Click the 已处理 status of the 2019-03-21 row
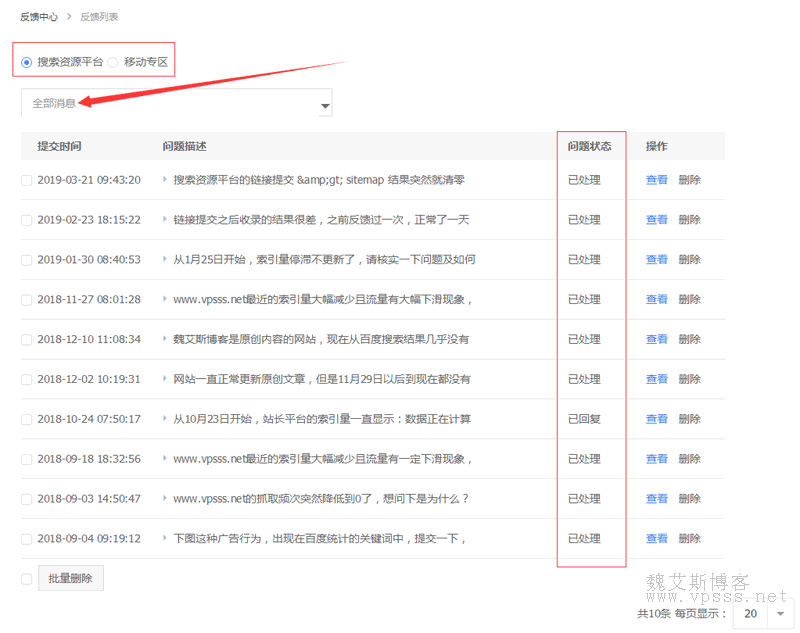800x633 pixels. click(x=584, y=180)
